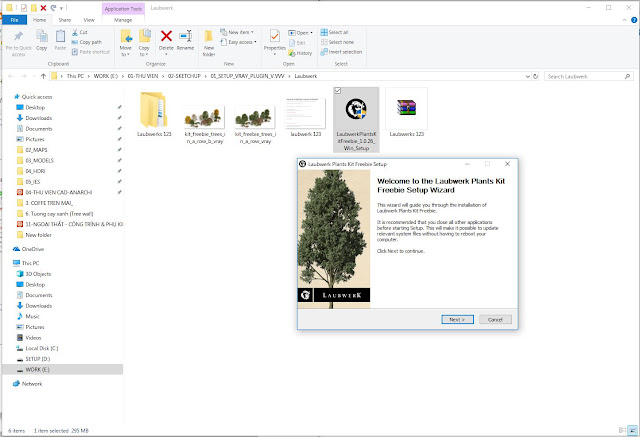This screenshot has height=437, width=640.
Task: Click the Up one level arrow
Action: coord(43,76)
